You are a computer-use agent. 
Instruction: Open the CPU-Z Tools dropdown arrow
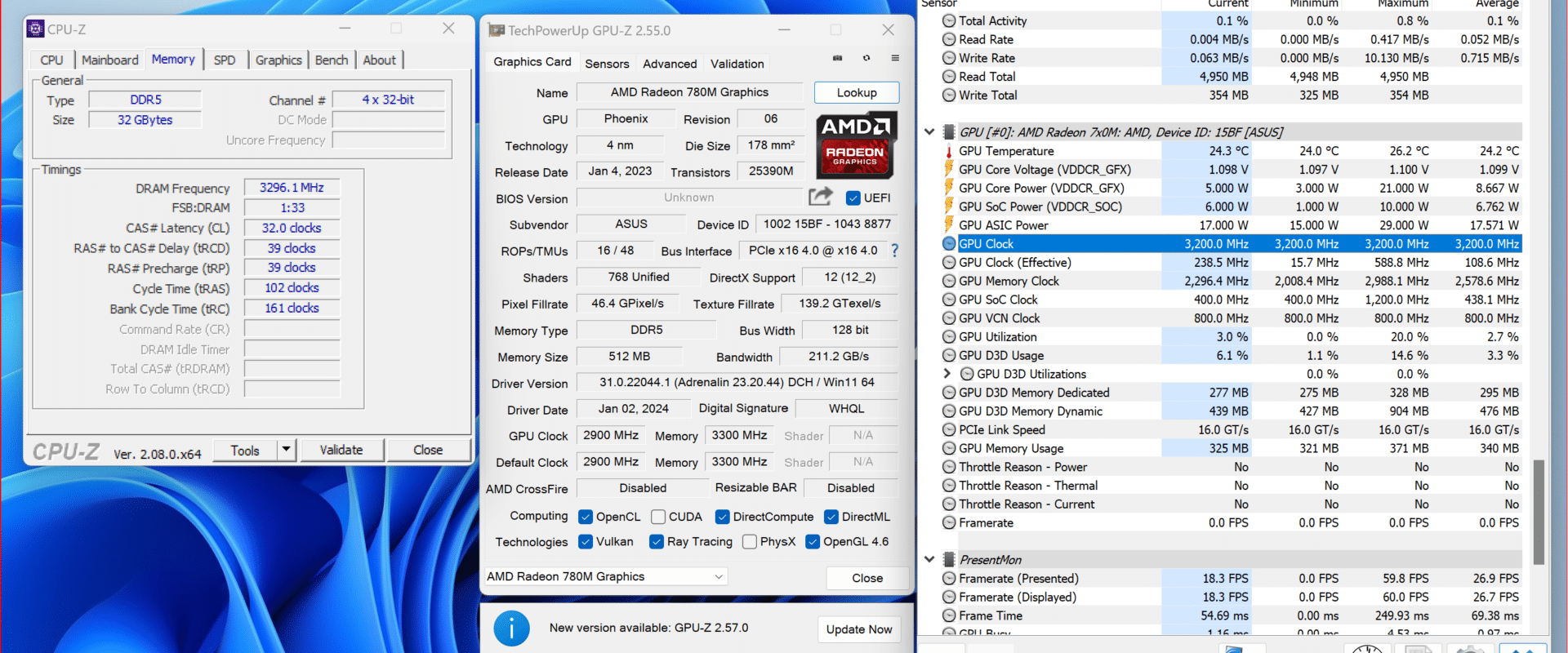[x=286, y=450]
